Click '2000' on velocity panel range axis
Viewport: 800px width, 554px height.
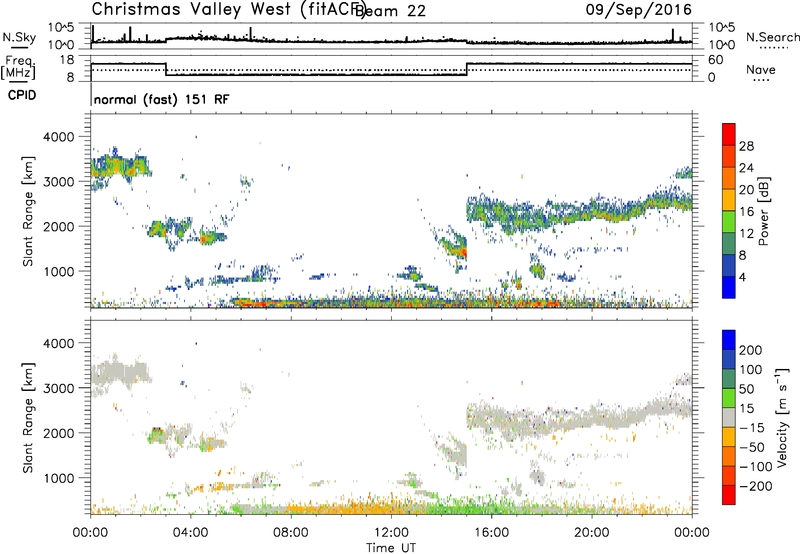coord(58,433)
